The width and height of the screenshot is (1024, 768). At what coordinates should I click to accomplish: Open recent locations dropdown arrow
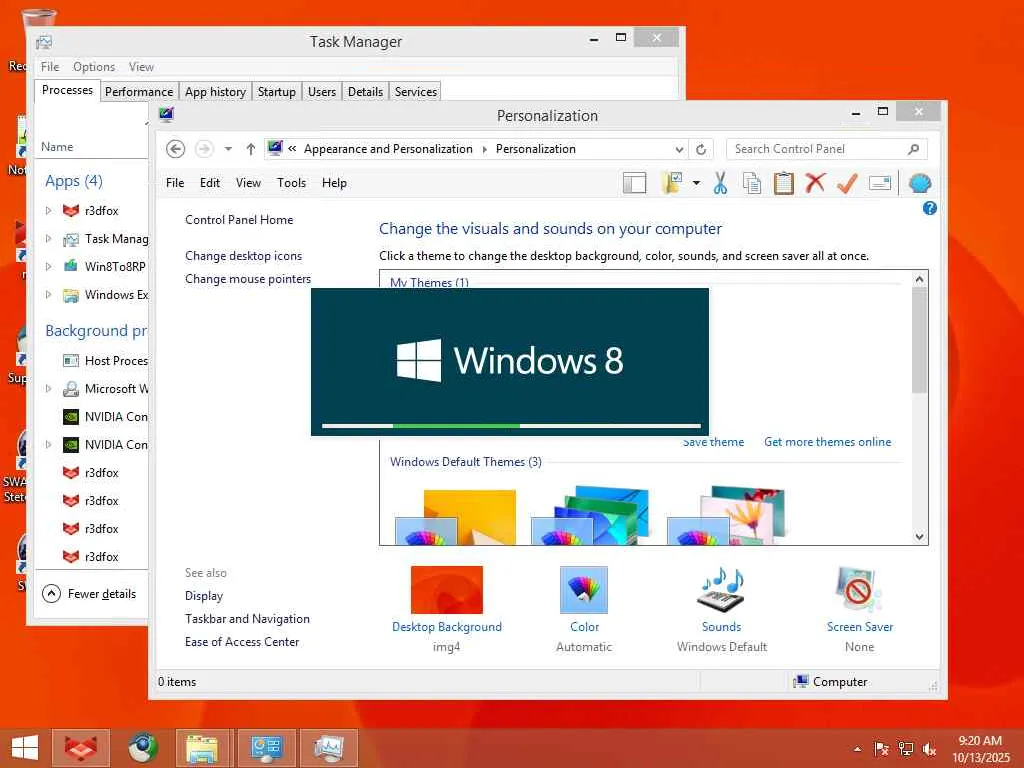click(228, 149)
